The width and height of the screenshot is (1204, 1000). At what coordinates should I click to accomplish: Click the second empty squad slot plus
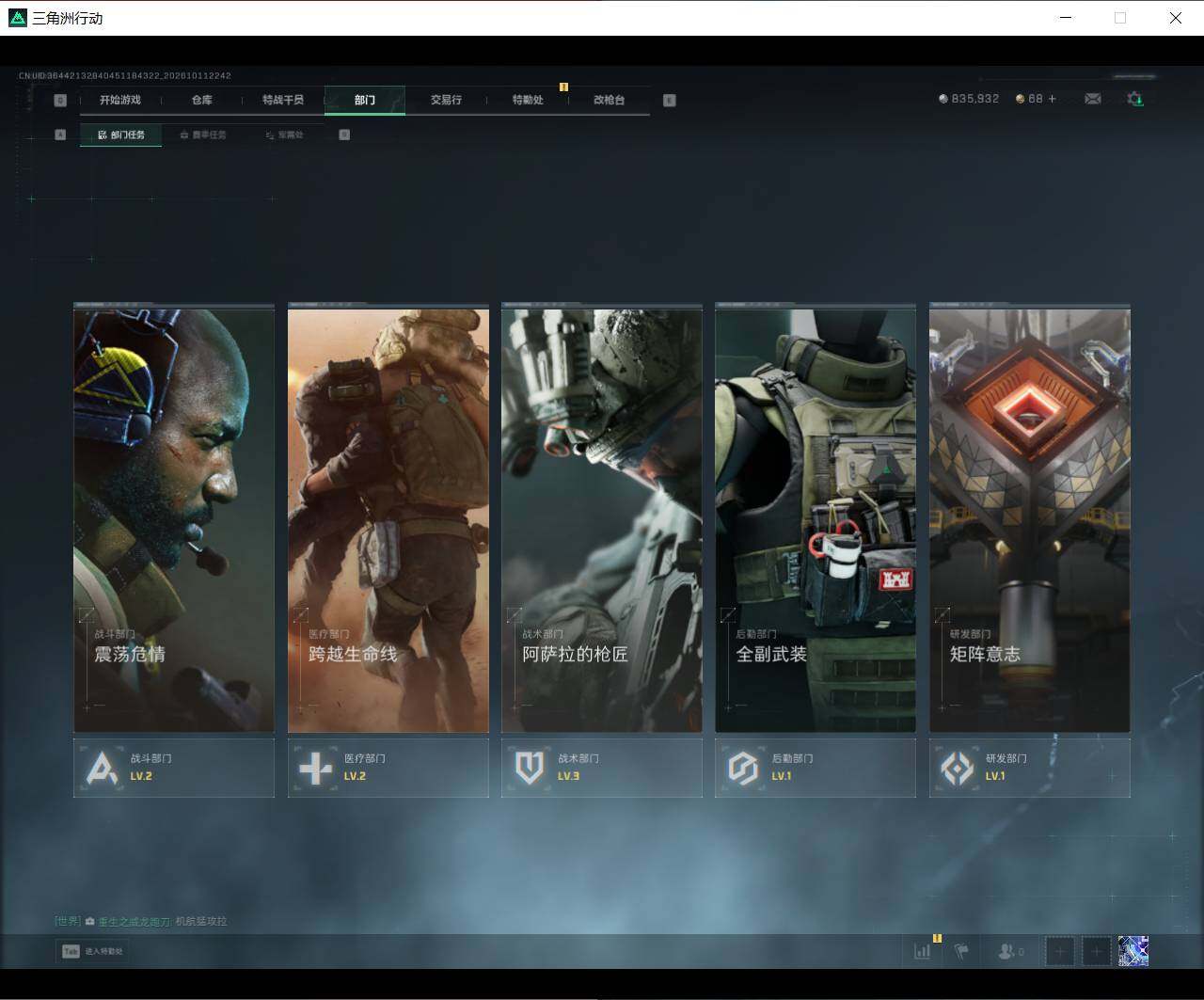pos(1096,952)
